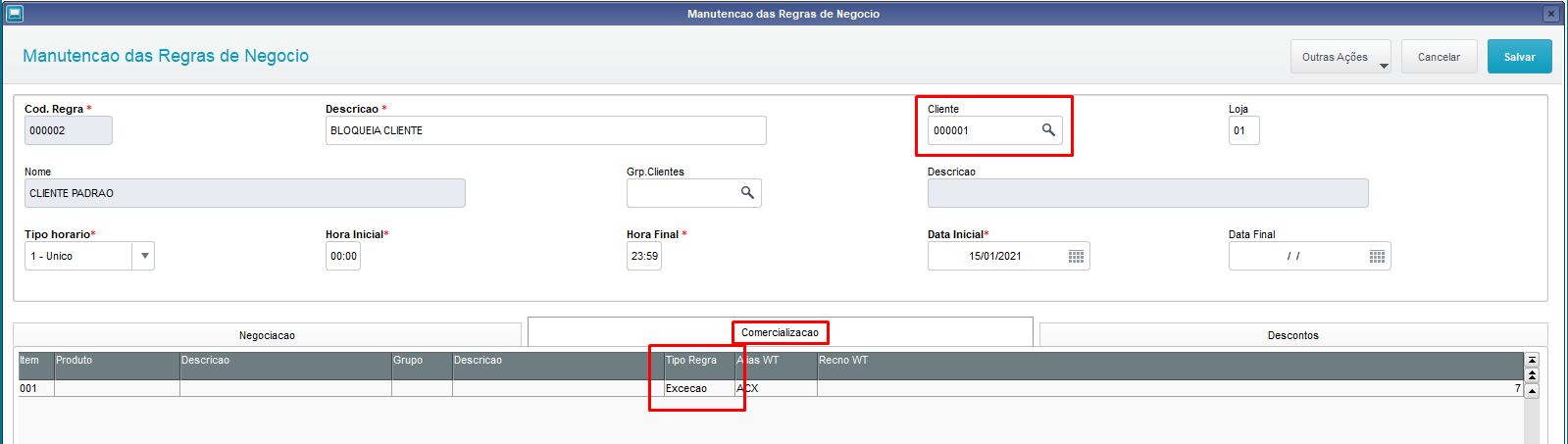1568x444 pixels.
Task: Click the Descricao field containing BLOQUEIA CLIENTE
Action: click(x=545, y=130)
